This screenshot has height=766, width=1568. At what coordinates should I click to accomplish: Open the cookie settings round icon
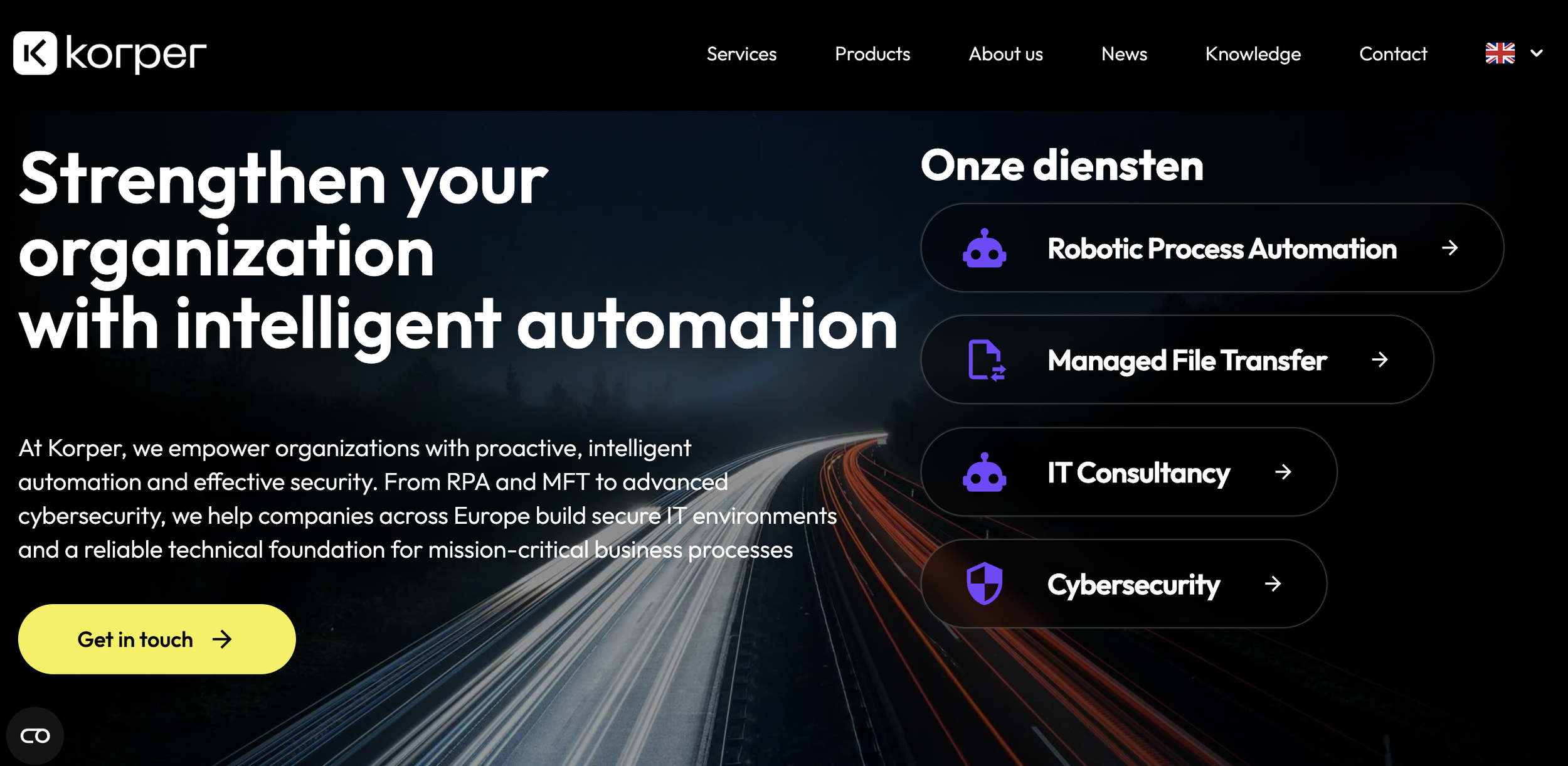(35, 735)
